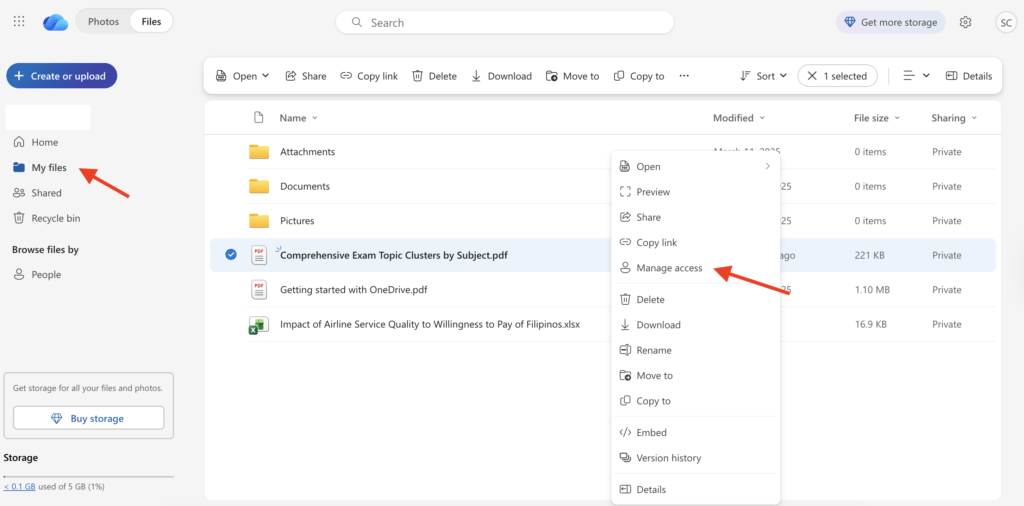1024x506 pixels.
Task: Click PDF icon of Getting started file
Action: (x=259, y=290)
